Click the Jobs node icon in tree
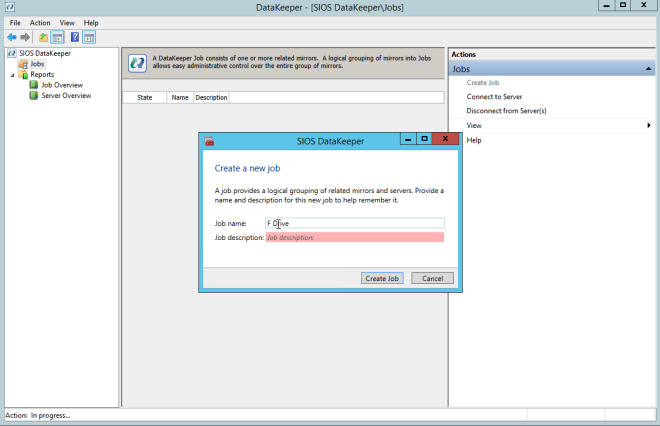The width and height of the screenshot is (660, 426). tap(23, 64)
